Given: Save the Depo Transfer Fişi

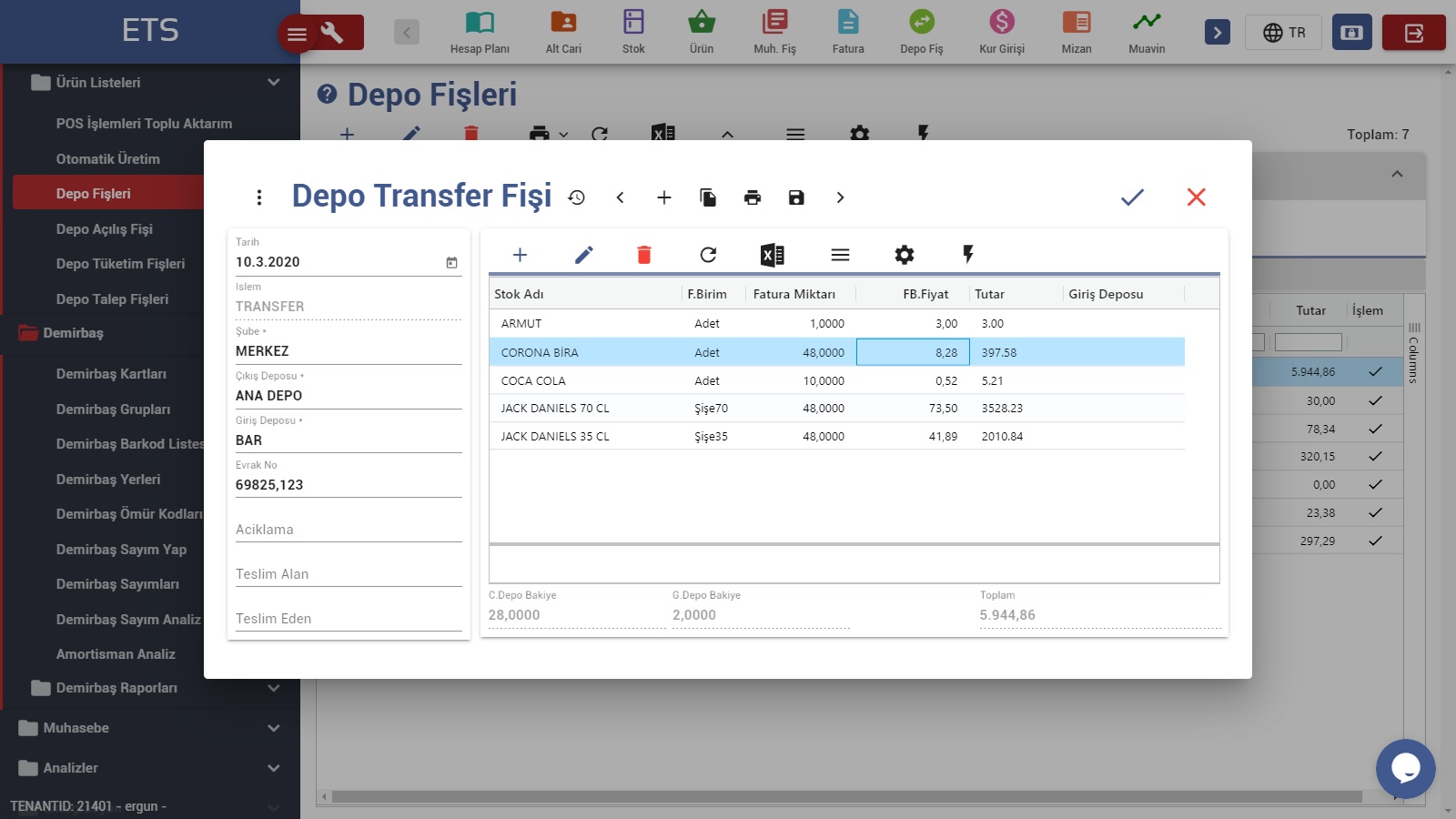Looking at the screenshot, I should tap(796, 197).
